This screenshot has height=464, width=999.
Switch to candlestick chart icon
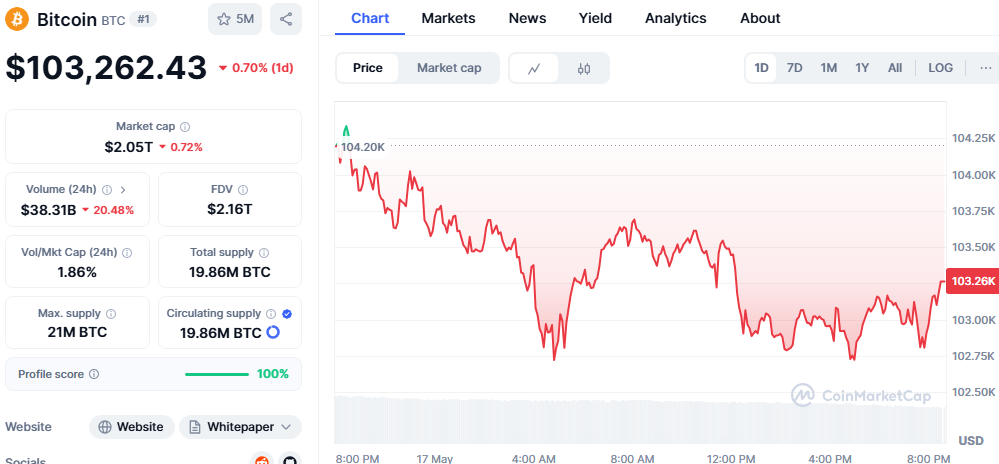(584, 68)
